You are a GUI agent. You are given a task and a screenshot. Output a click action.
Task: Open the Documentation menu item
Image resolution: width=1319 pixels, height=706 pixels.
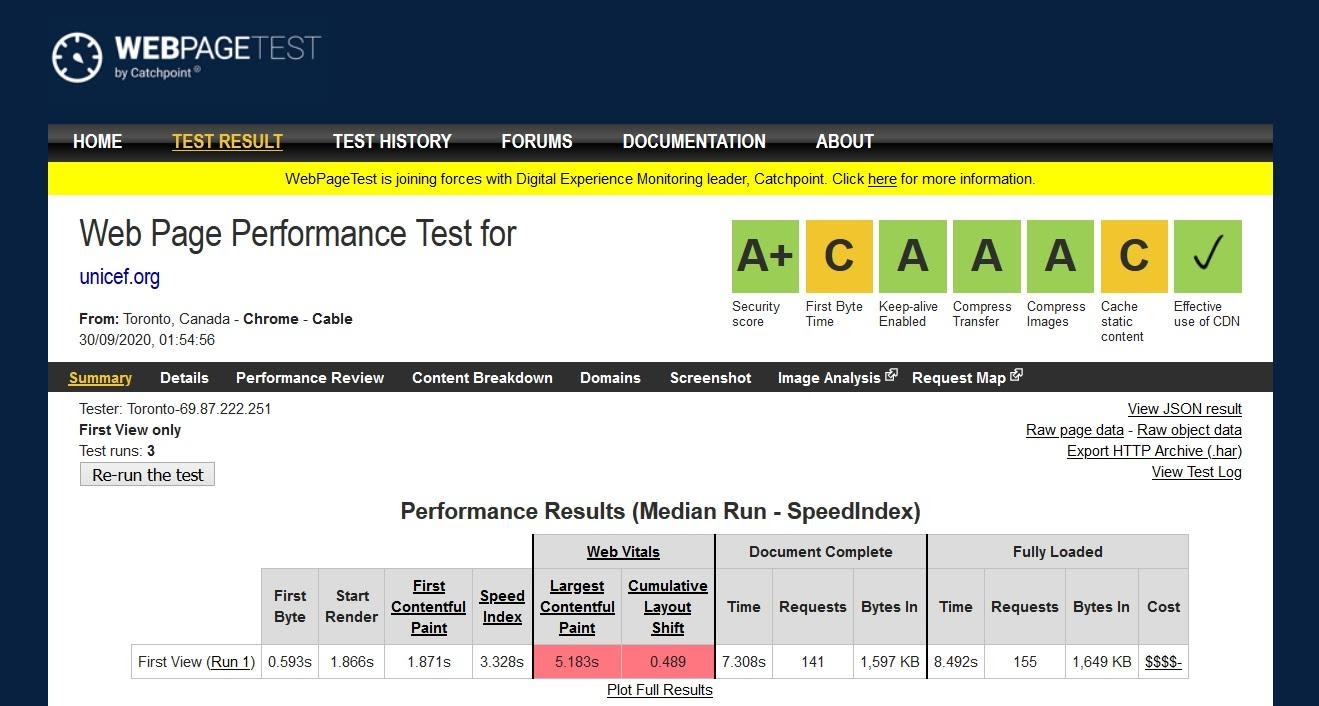694,142
